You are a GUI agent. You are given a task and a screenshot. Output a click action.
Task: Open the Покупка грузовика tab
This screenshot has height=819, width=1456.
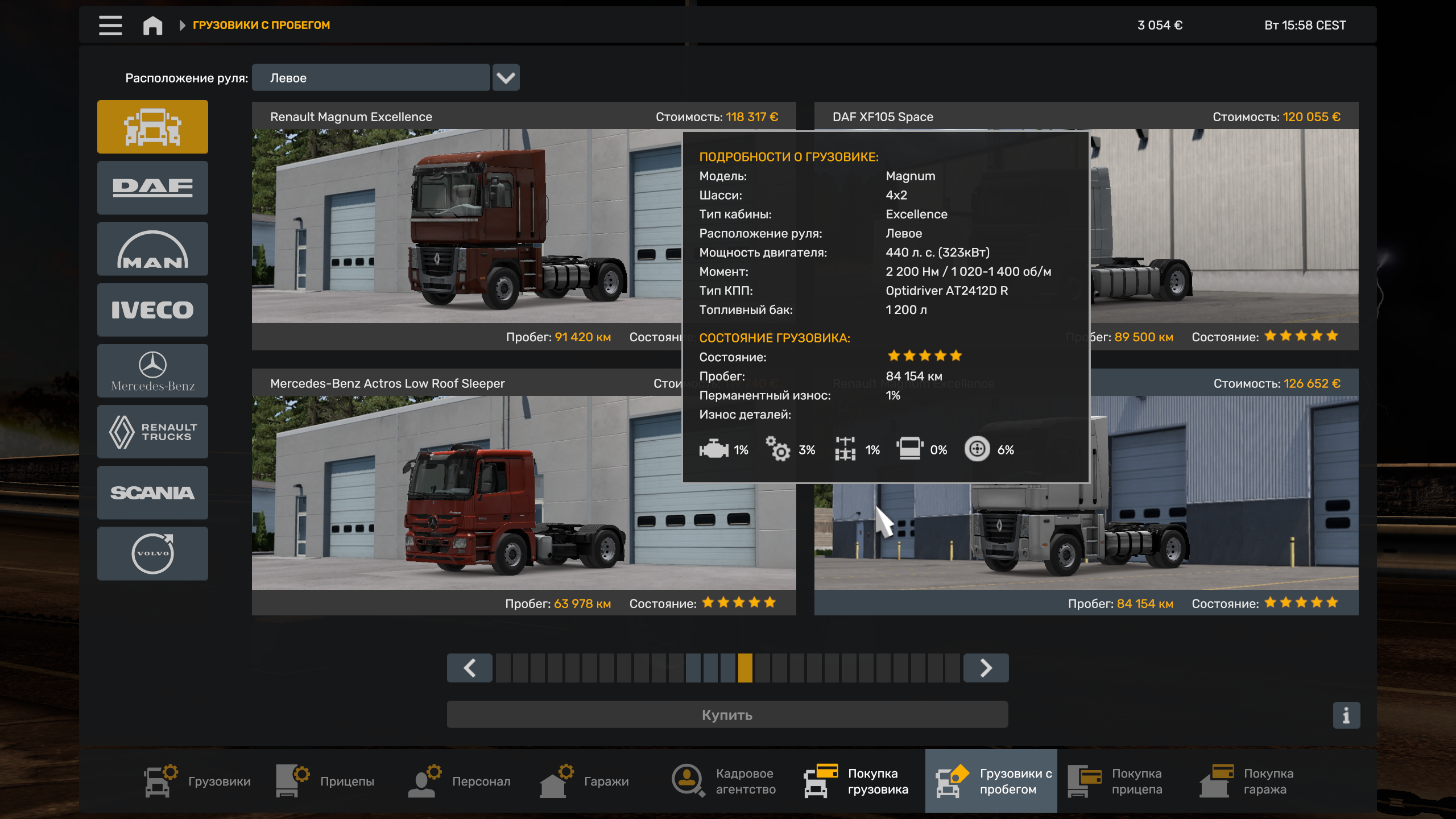[x=857, y=781]
